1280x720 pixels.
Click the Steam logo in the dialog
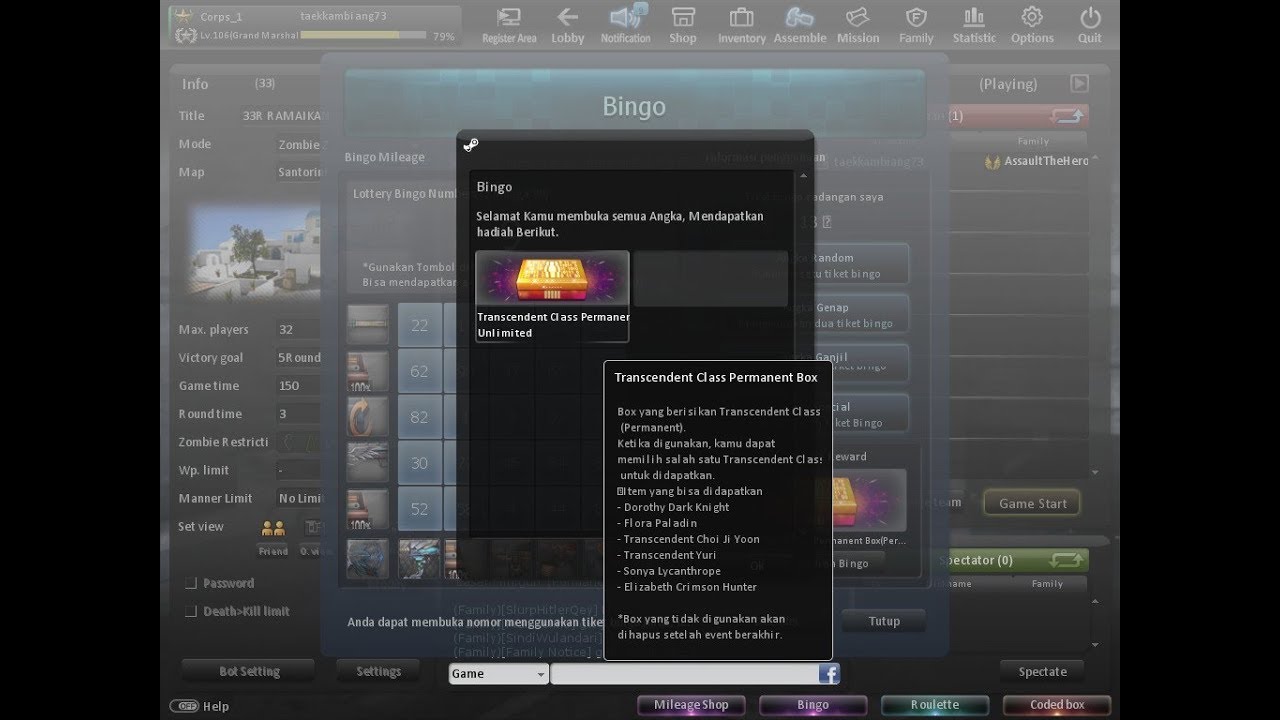[471, 145]
